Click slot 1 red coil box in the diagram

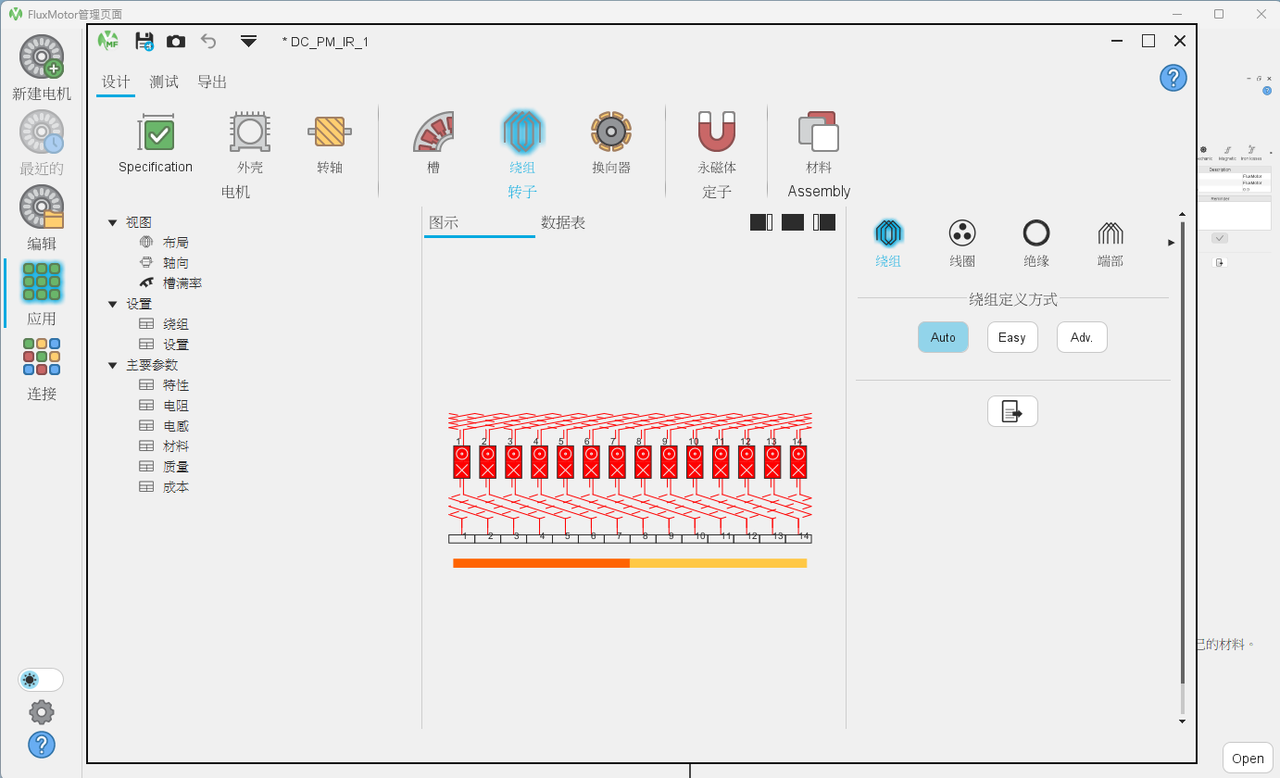click(461, 462)
